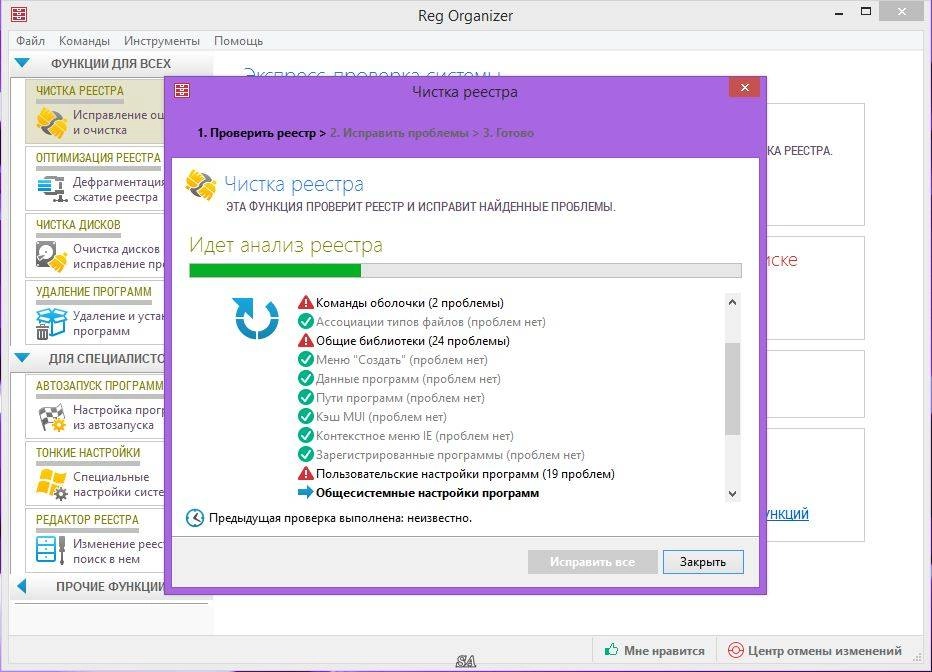Click Мне нравится in the status bar
932x672 pixels.
click(664, 651)
